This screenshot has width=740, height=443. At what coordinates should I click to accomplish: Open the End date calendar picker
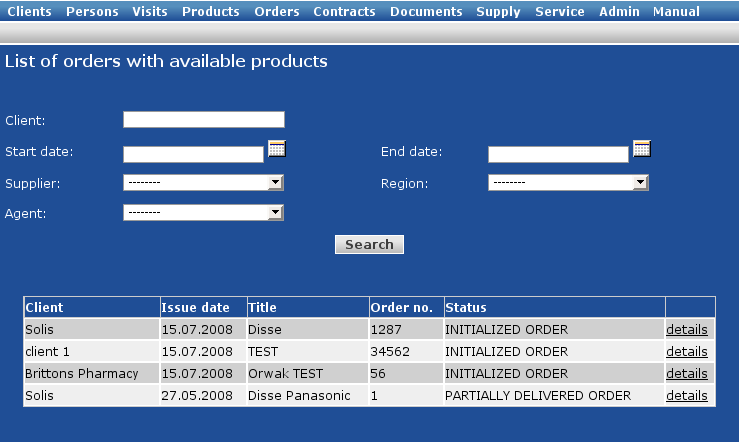(641, 149)
